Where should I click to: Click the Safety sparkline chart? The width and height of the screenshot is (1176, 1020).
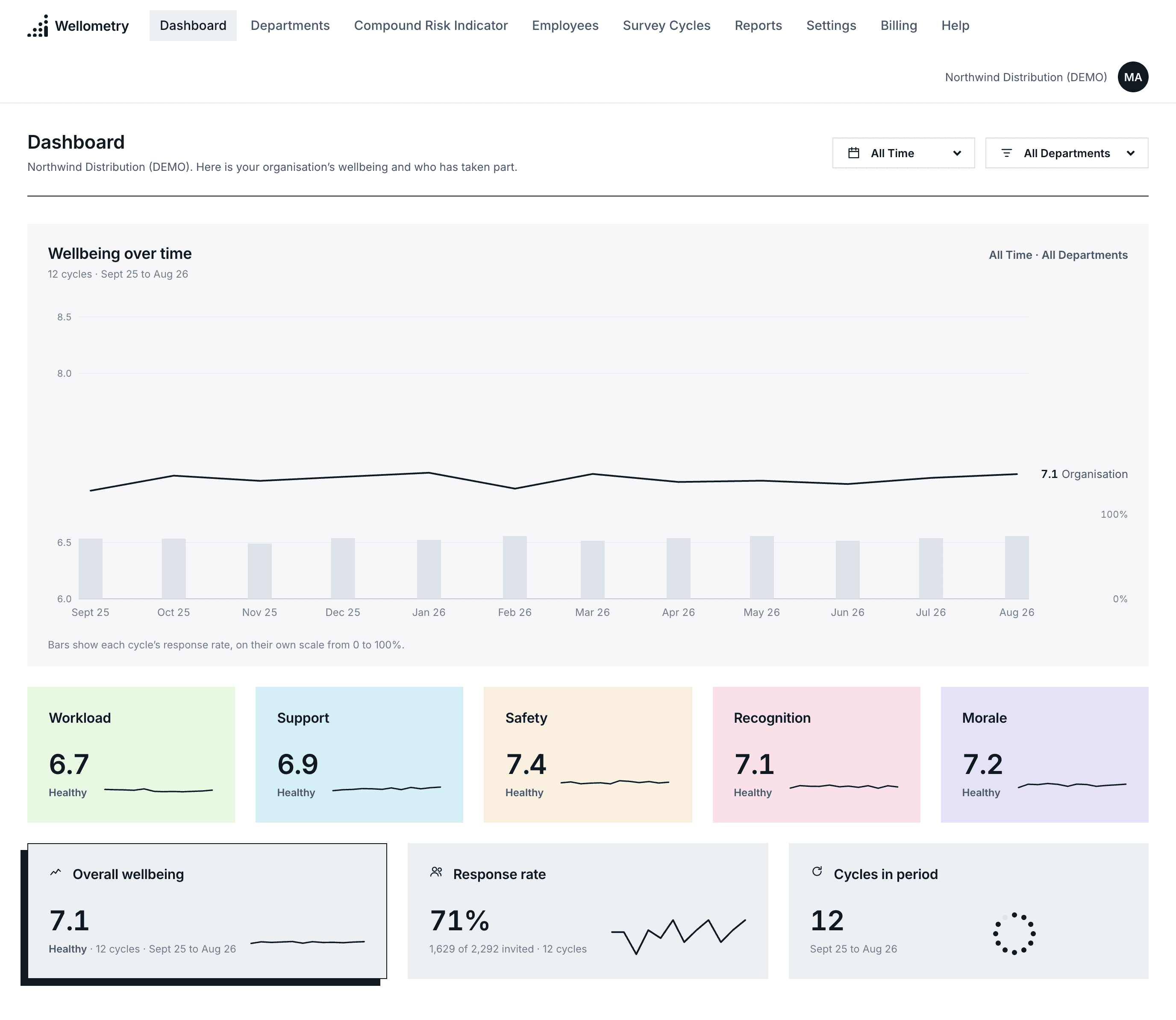tap(615, 783)
